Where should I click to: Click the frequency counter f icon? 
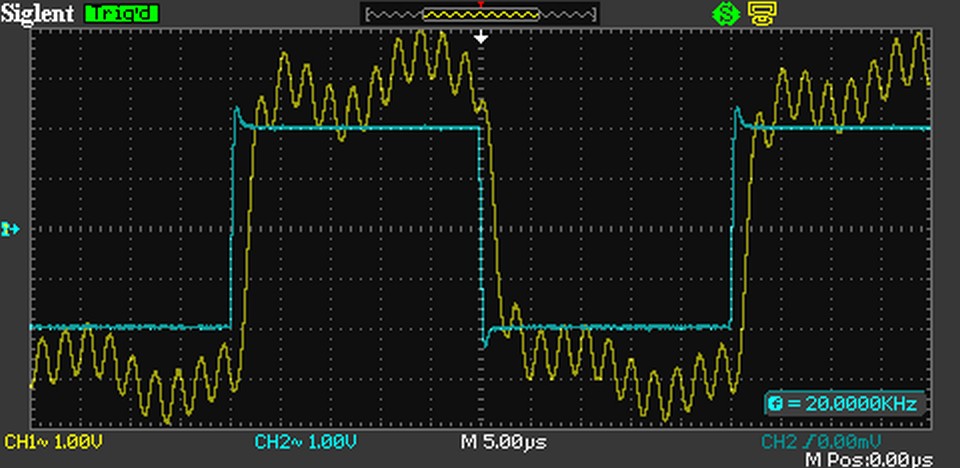coord(776,403)
